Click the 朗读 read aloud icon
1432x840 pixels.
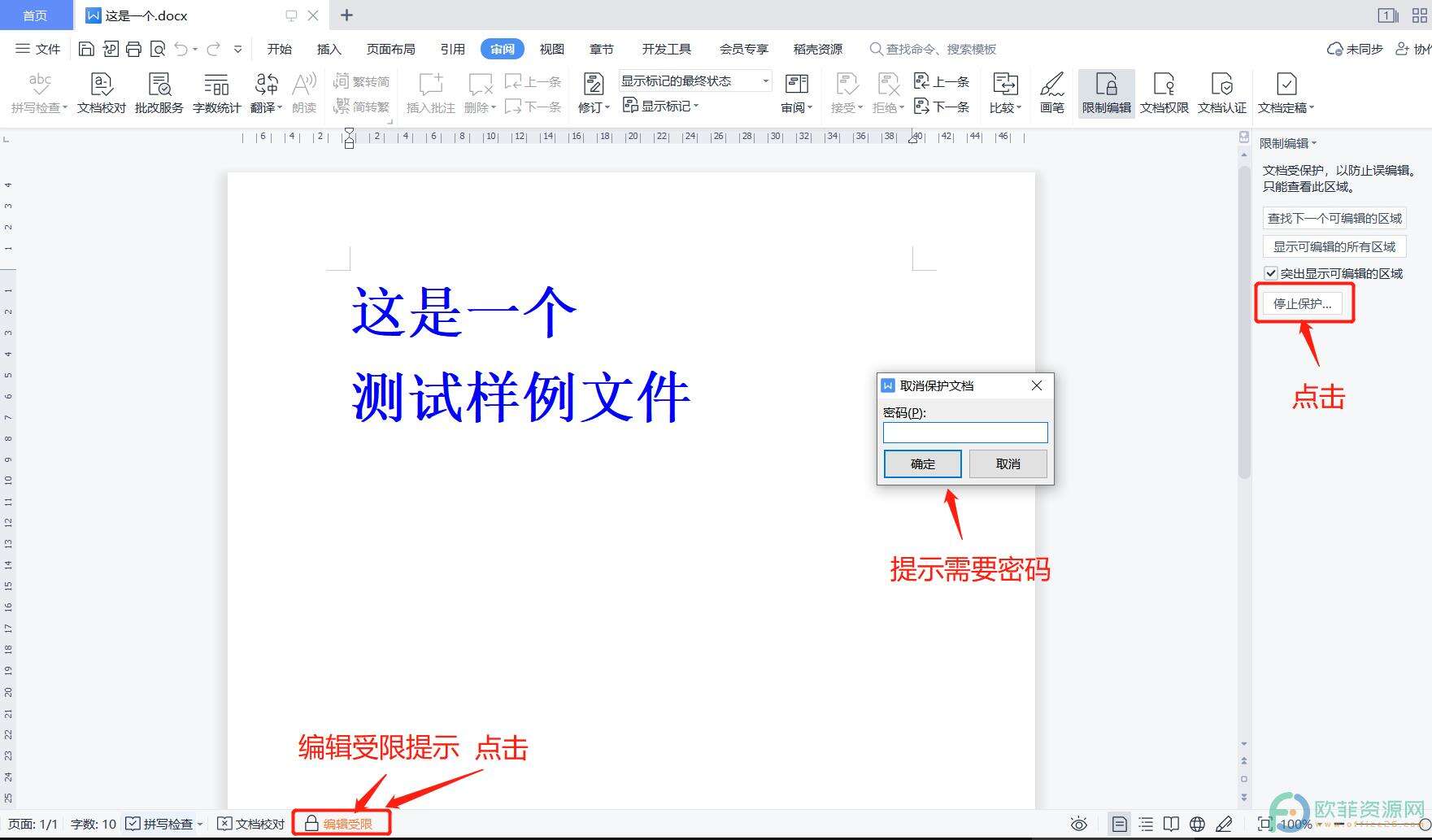pyautogui.click(x=303, y=93)
